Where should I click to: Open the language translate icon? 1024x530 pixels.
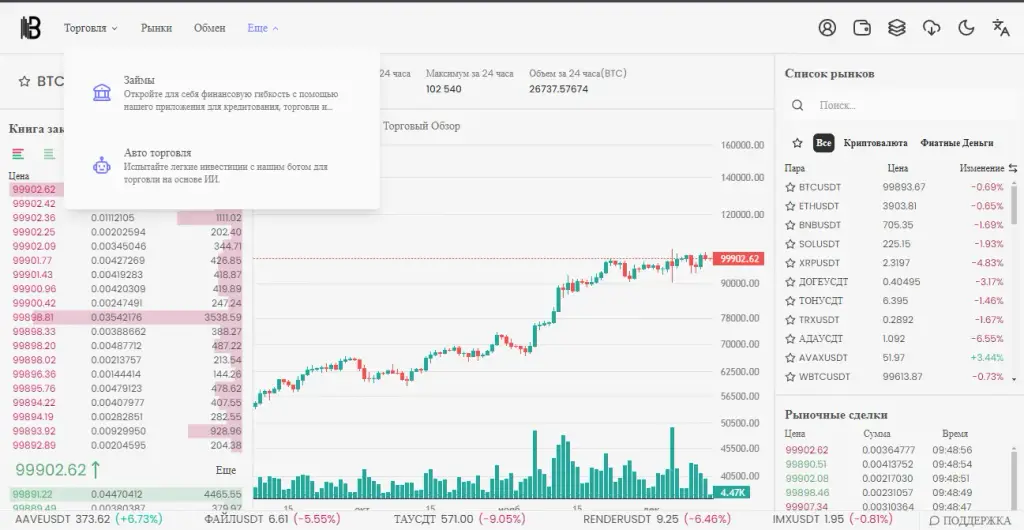[1000, 27]
